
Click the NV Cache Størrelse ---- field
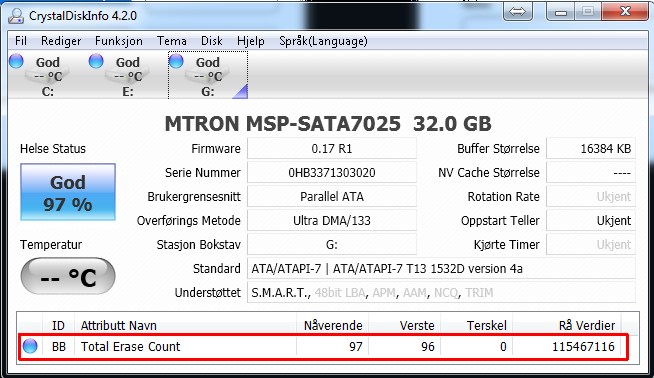click(591, 172)
